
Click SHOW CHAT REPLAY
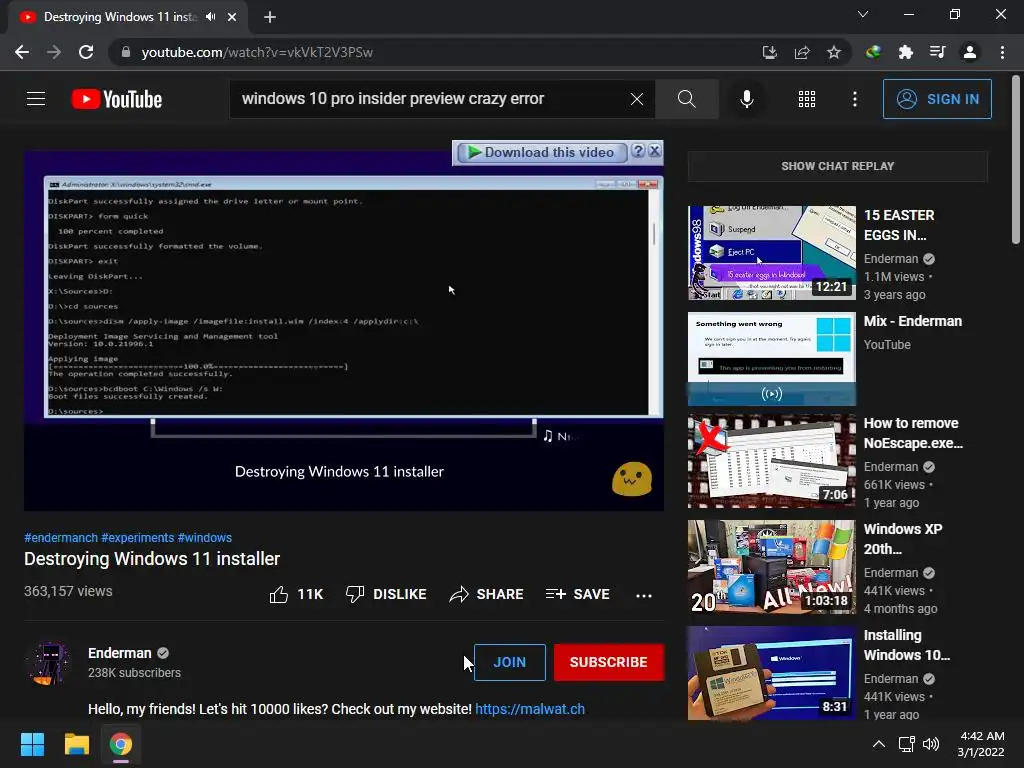pos(838,166)
